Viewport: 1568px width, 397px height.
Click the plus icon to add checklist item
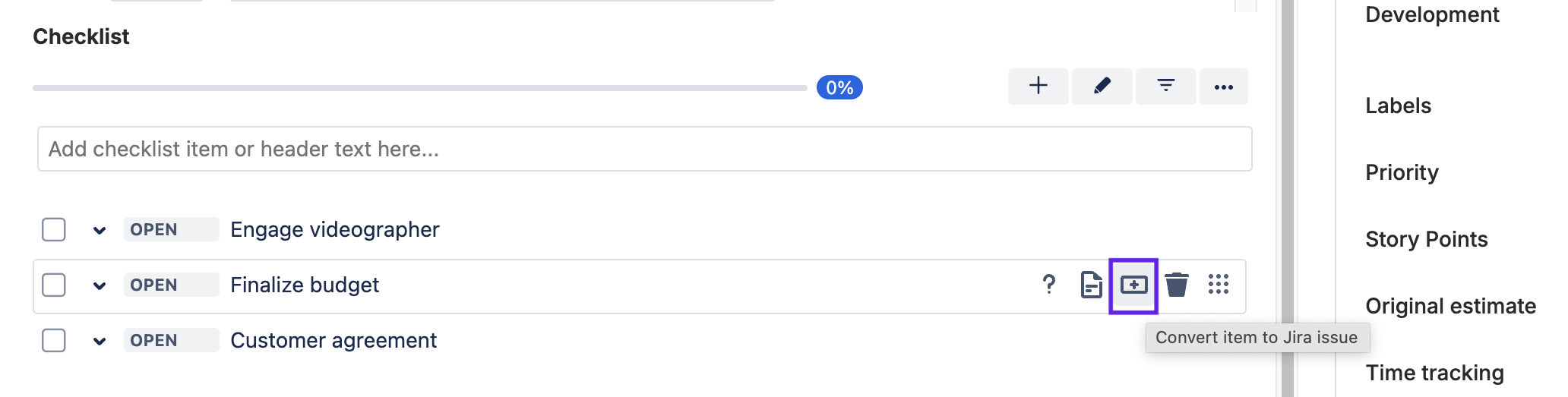pyautogui.click(x=1038, y=86)
